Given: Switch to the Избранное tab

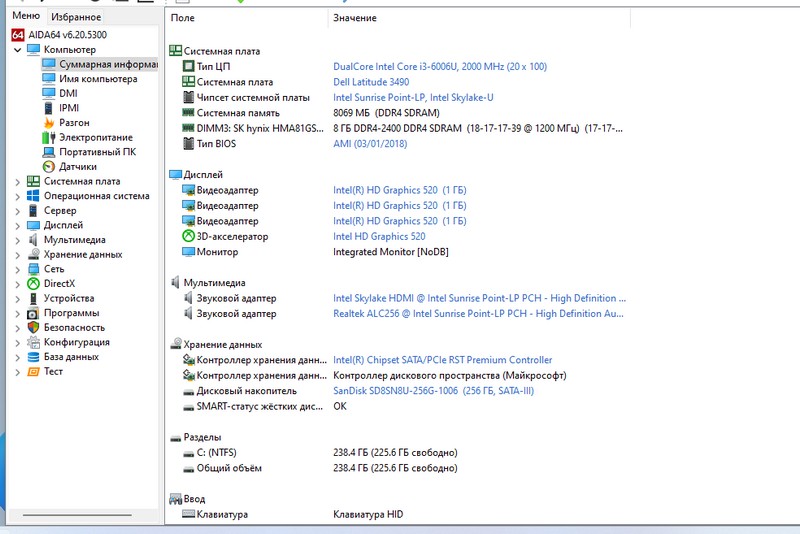Looking at the screenshot, I should pyautogui.click(x=76, y=17).
